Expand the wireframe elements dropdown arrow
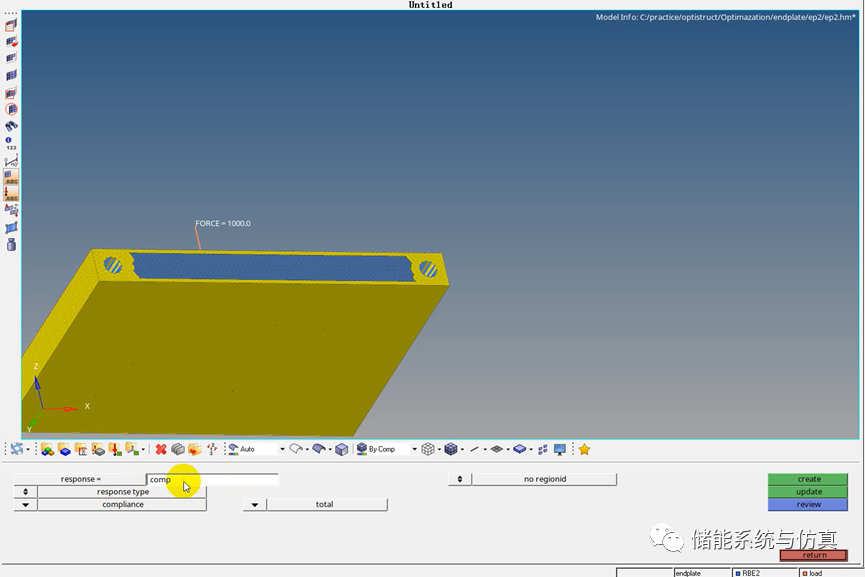This screenshot has width=865, height=577. (439, 450)
